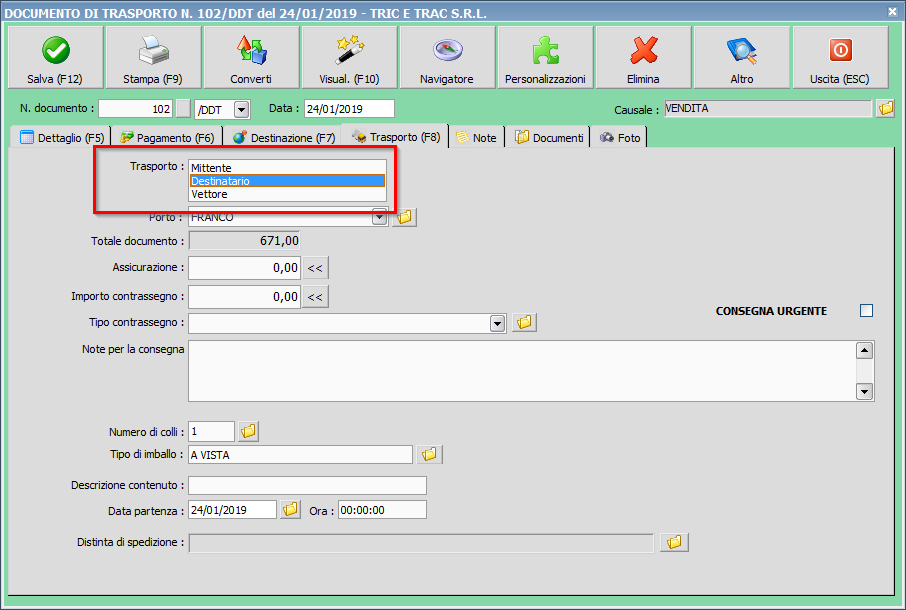Open the Navigatore compass button

(447, 57)
